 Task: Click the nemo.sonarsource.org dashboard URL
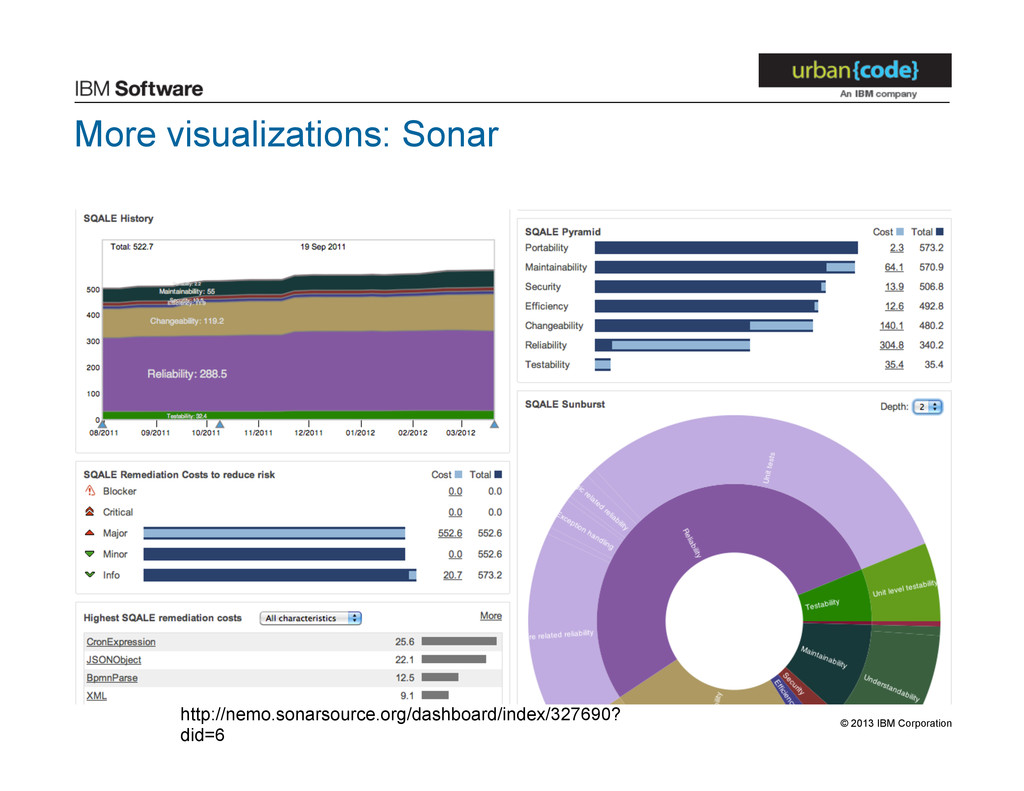(400, 724)
